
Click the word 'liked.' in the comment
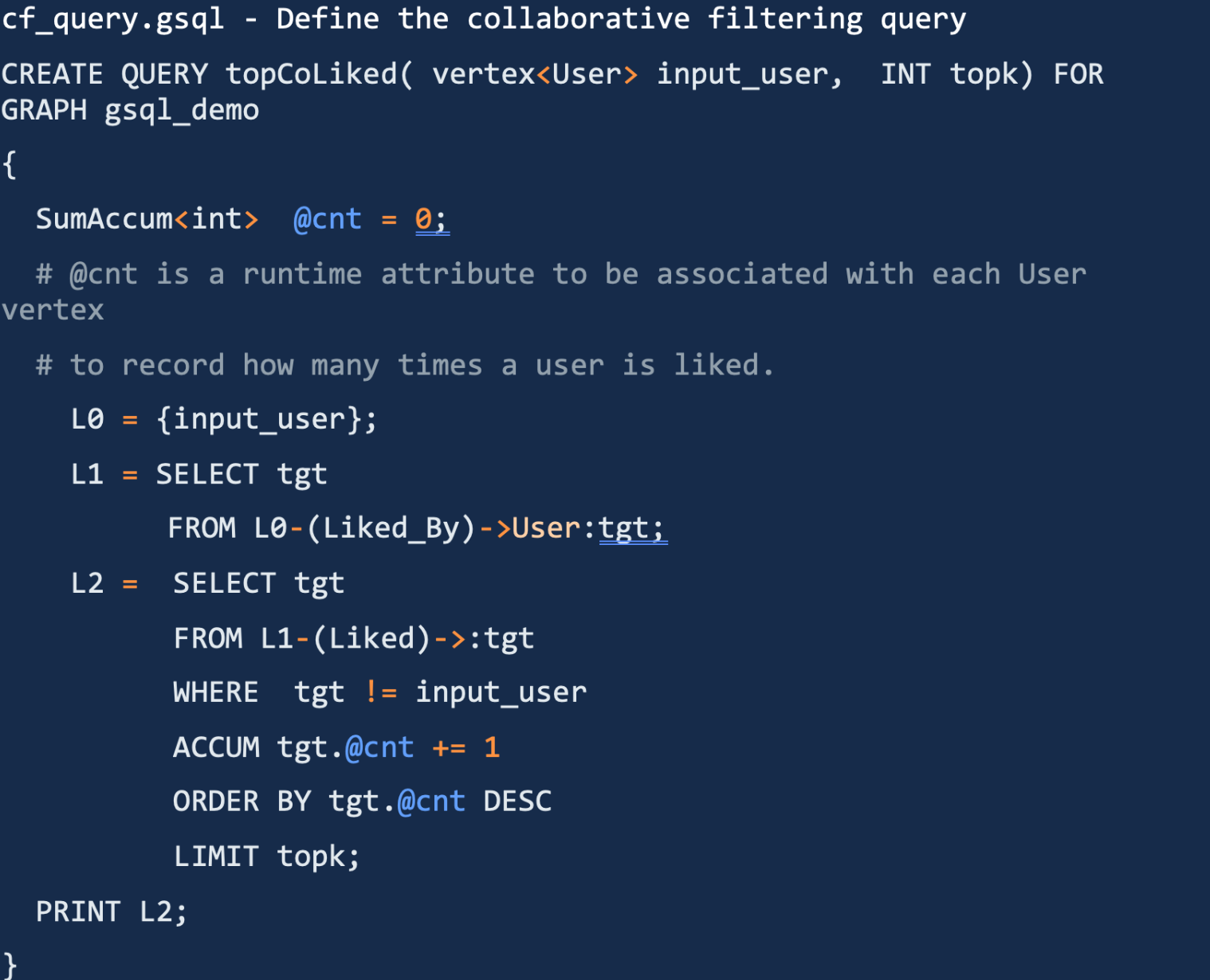[x=724, y=365]
